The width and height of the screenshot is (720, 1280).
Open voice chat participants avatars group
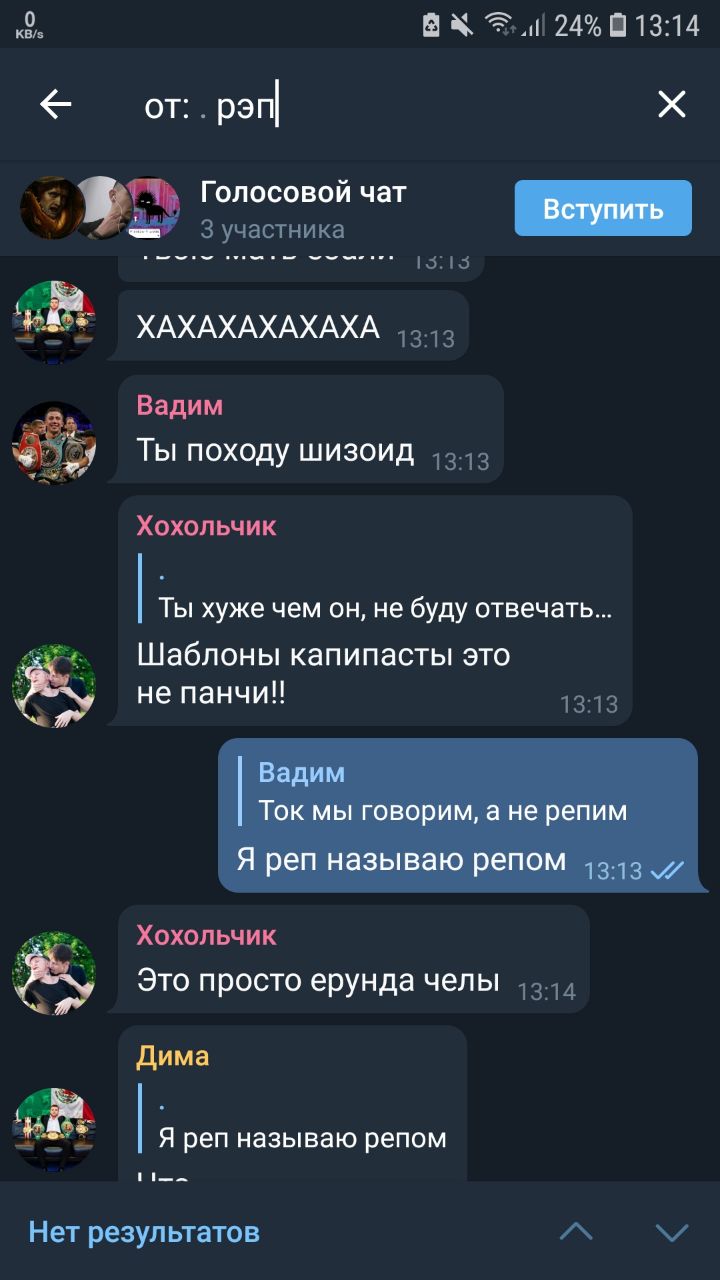pos(100,207)
